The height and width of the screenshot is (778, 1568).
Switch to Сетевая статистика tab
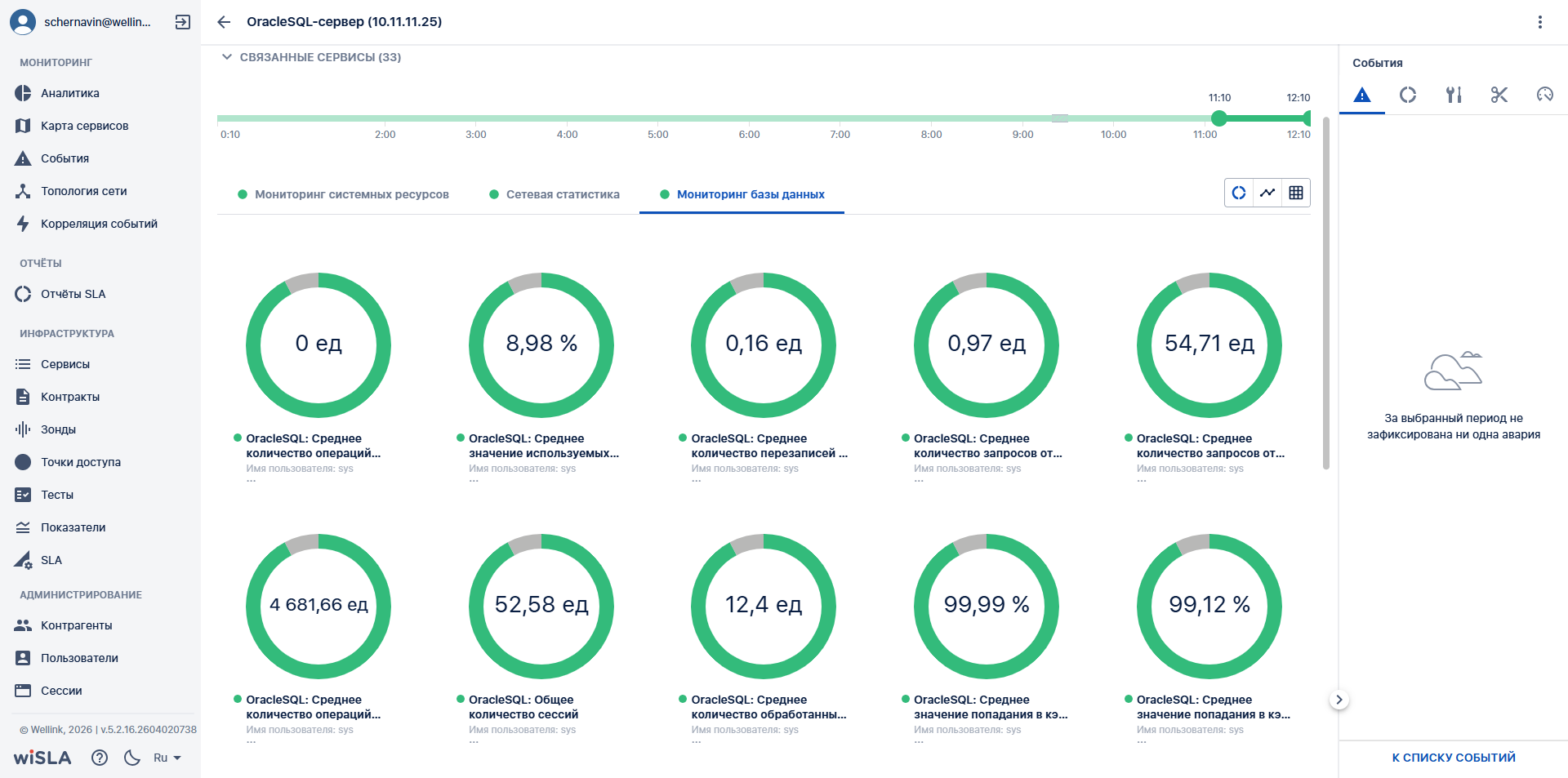pyautogui.click(x=555, y=194)
